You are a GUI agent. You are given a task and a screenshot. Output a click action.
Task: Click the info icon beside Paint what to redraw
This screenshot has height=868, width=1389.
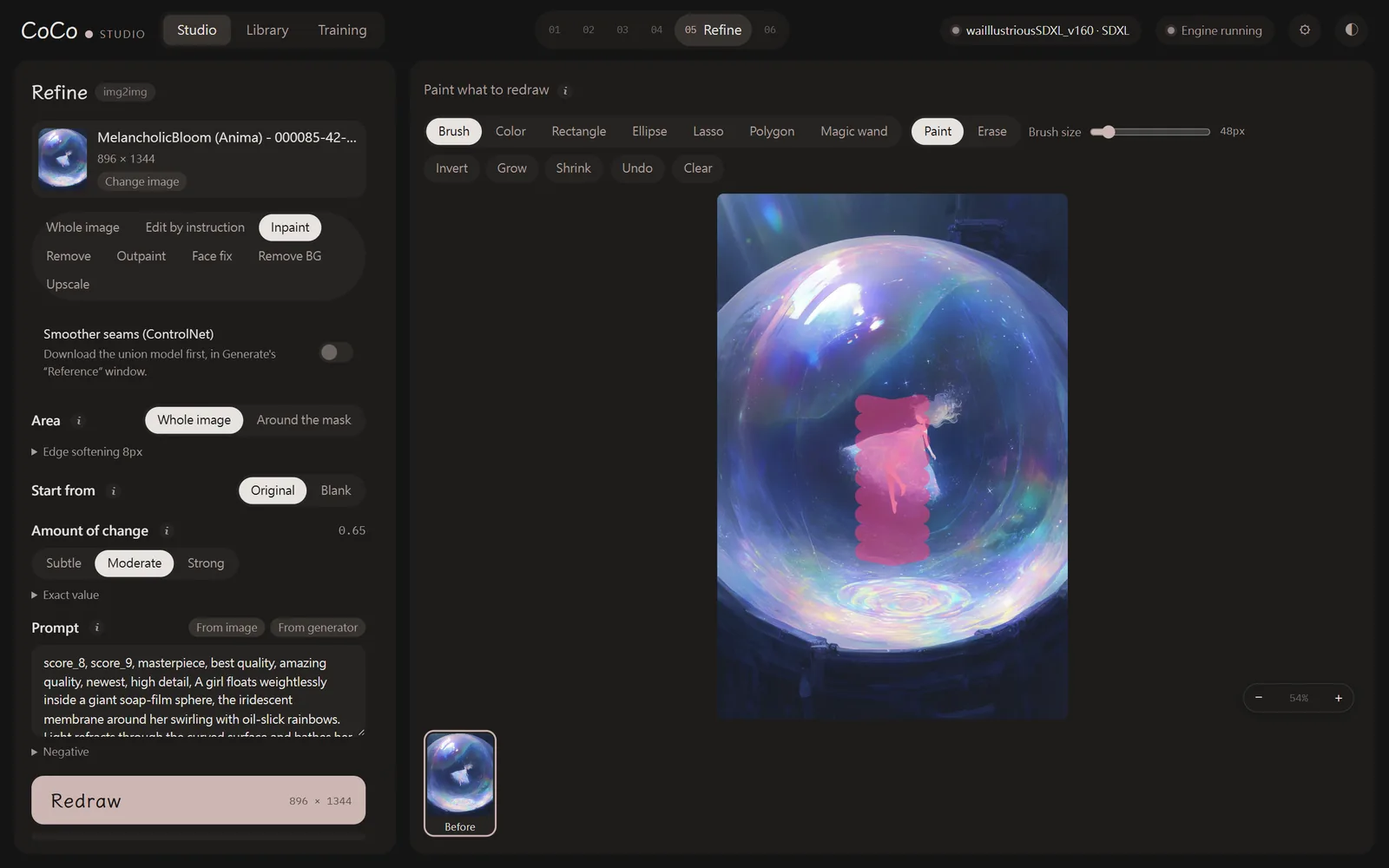[565, 90]
